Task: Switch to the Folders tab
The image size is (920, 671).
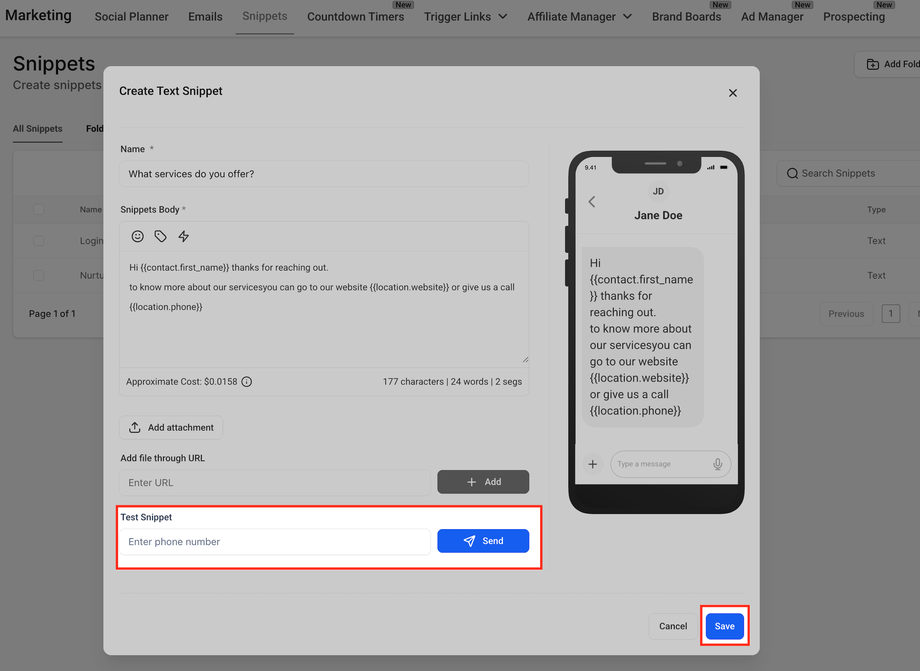Action: (x=94, y=128)
